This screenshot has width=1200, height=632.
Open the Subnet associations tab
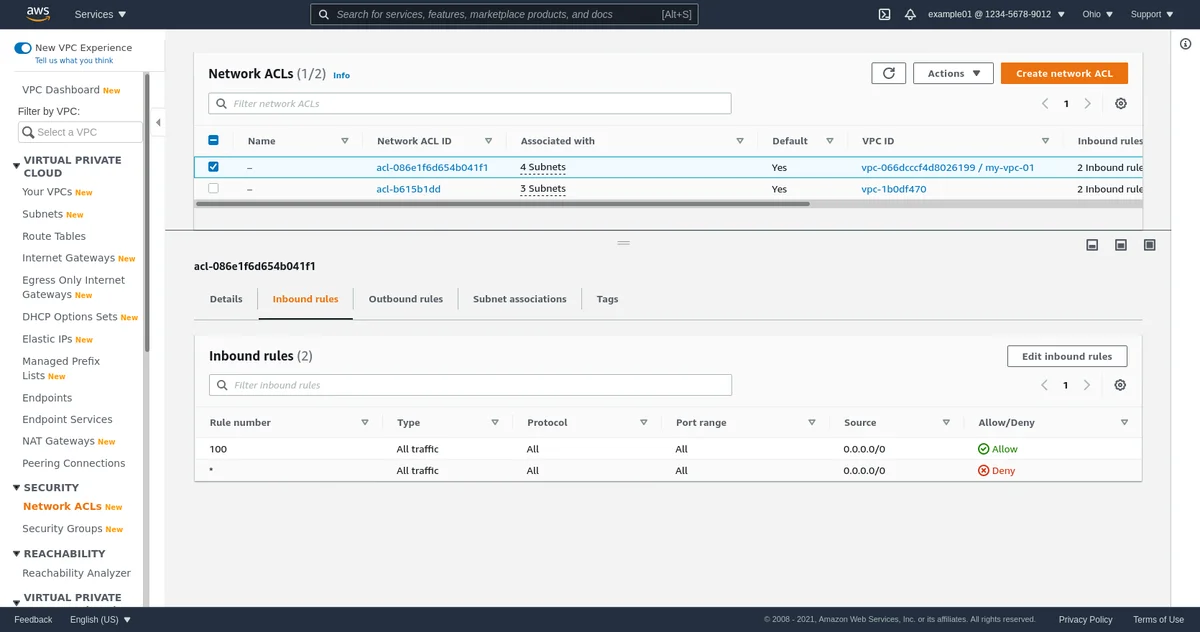point(519,299)
